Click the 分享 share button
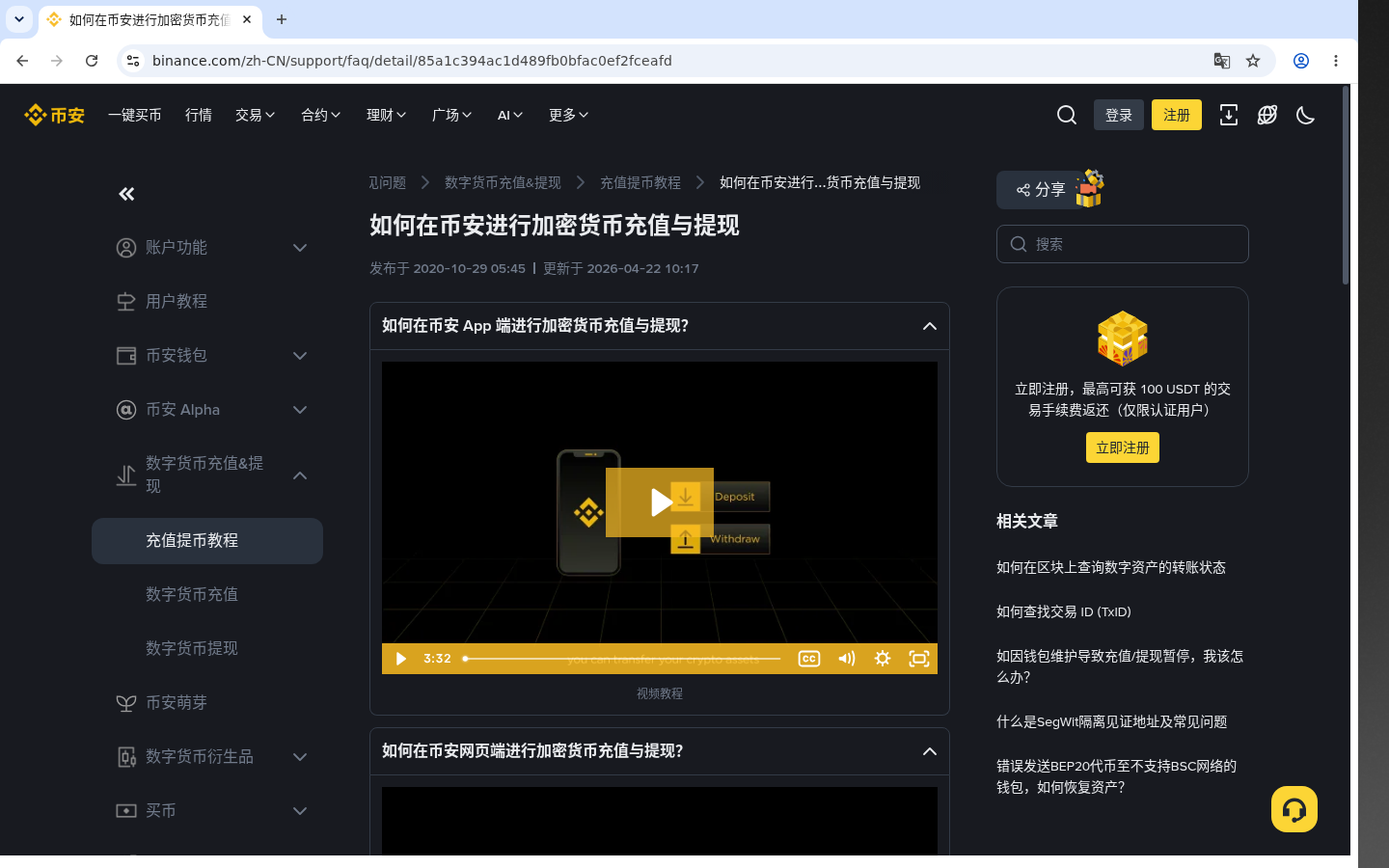The width and height of the screenshot is (1389, 868). (1041, 190)
